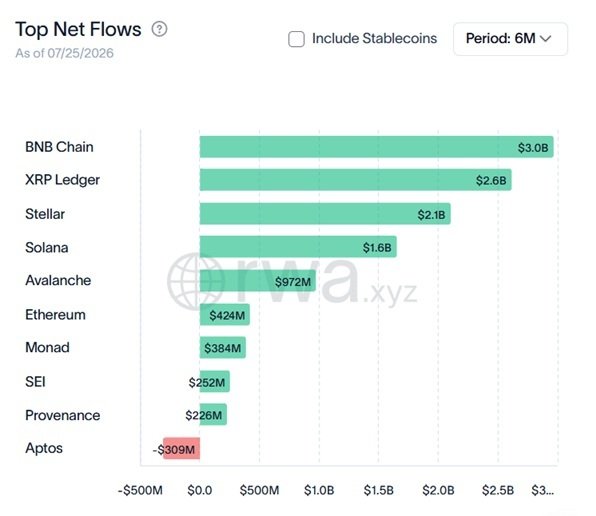Click the rwa.xyz globe watermark icon
This screenshot has height=516, width=596.
(x=195, y=281)
